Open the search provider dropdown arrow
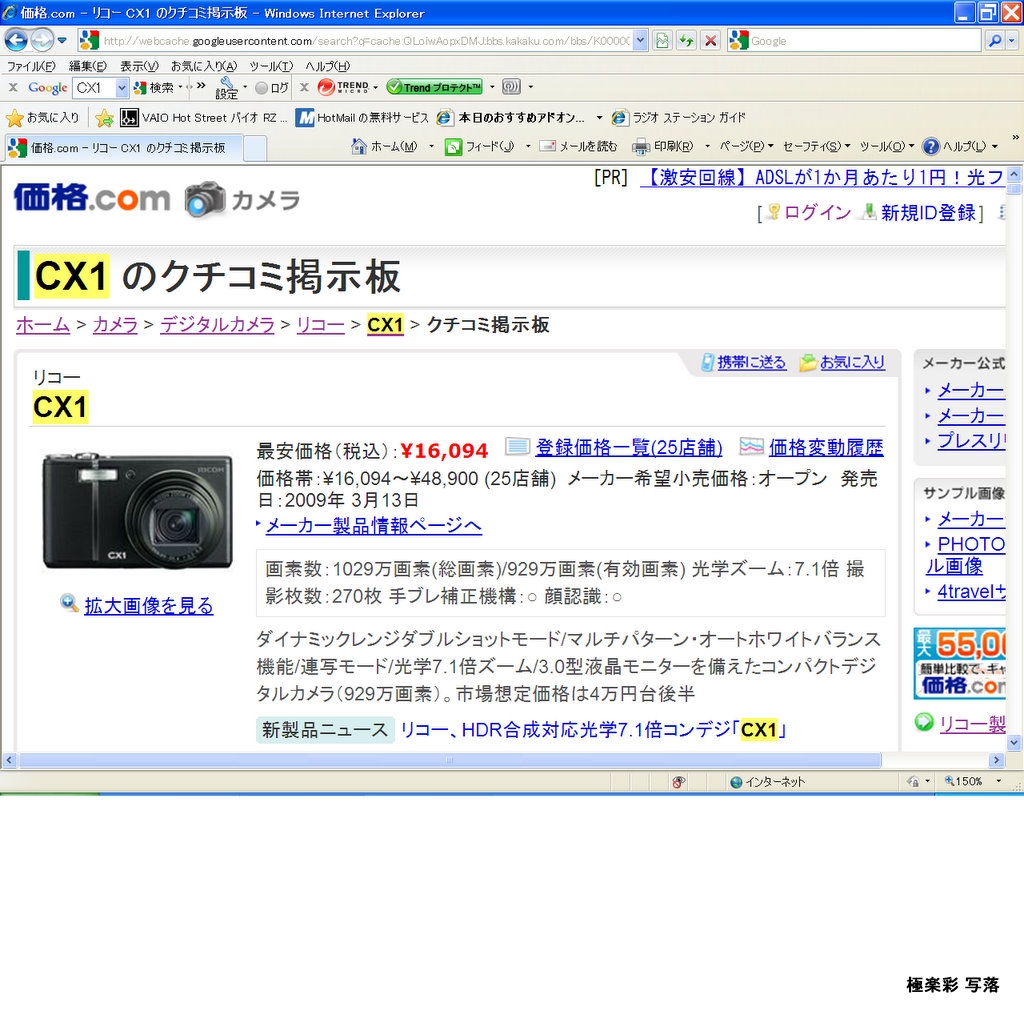Image resolution: width=1024 pixels, height=1015 pixels. 1012,41
